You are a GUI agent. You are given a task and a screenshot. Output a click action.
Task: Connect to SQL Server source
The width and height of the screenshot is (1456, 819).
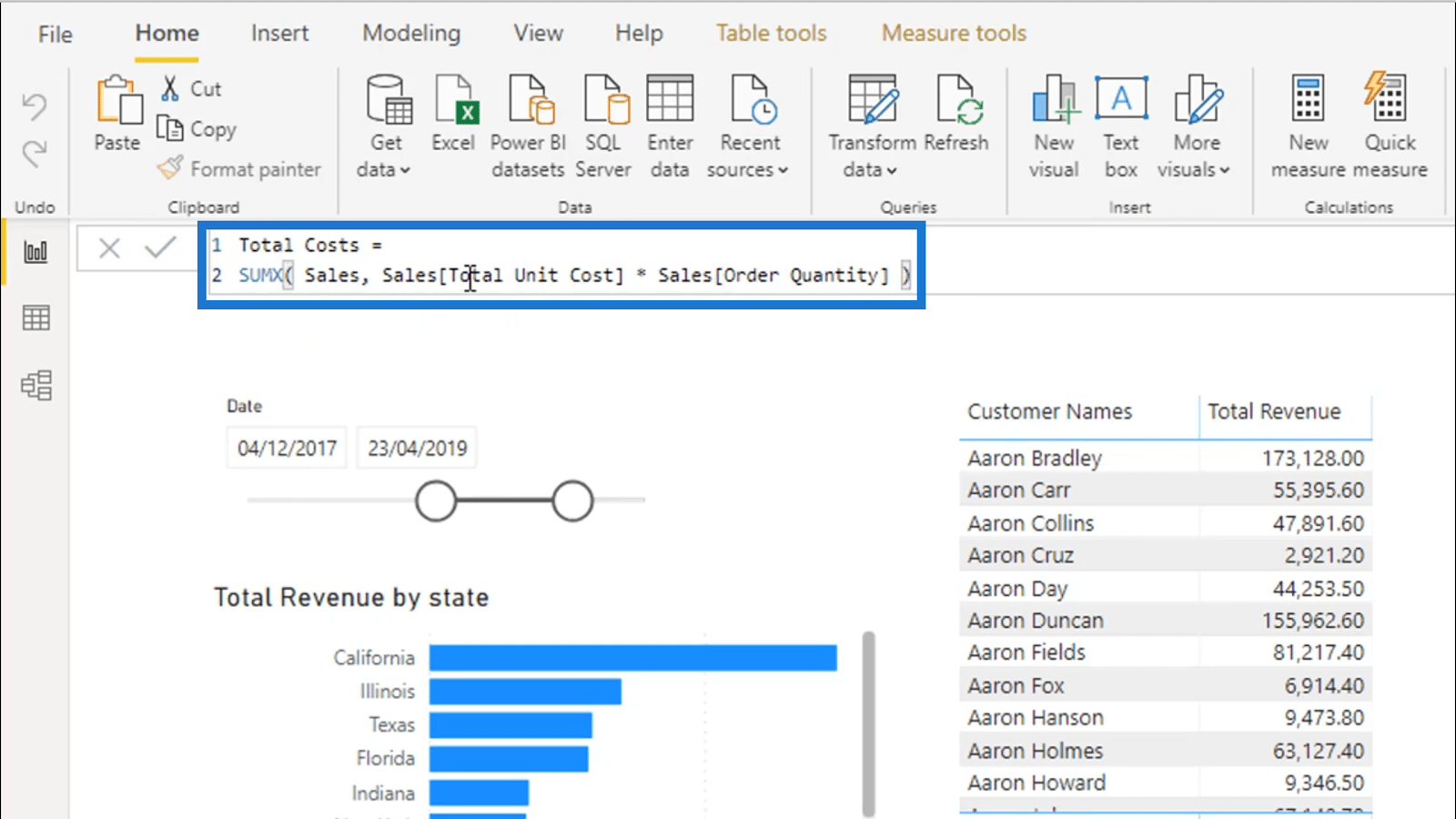[x=603, y=127]
